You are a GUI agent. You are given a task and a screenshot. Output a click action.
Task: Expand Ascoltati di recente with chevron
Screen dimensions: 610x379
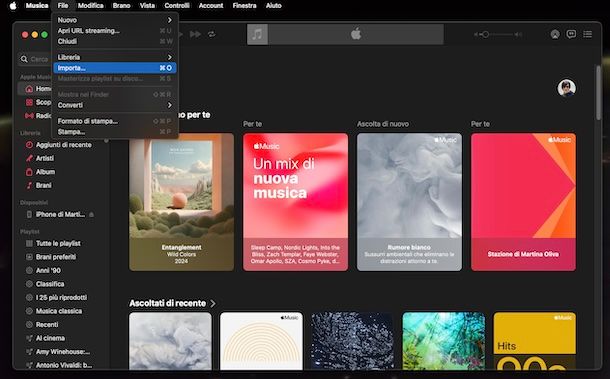pyautogui.click(x=213, y=304)
